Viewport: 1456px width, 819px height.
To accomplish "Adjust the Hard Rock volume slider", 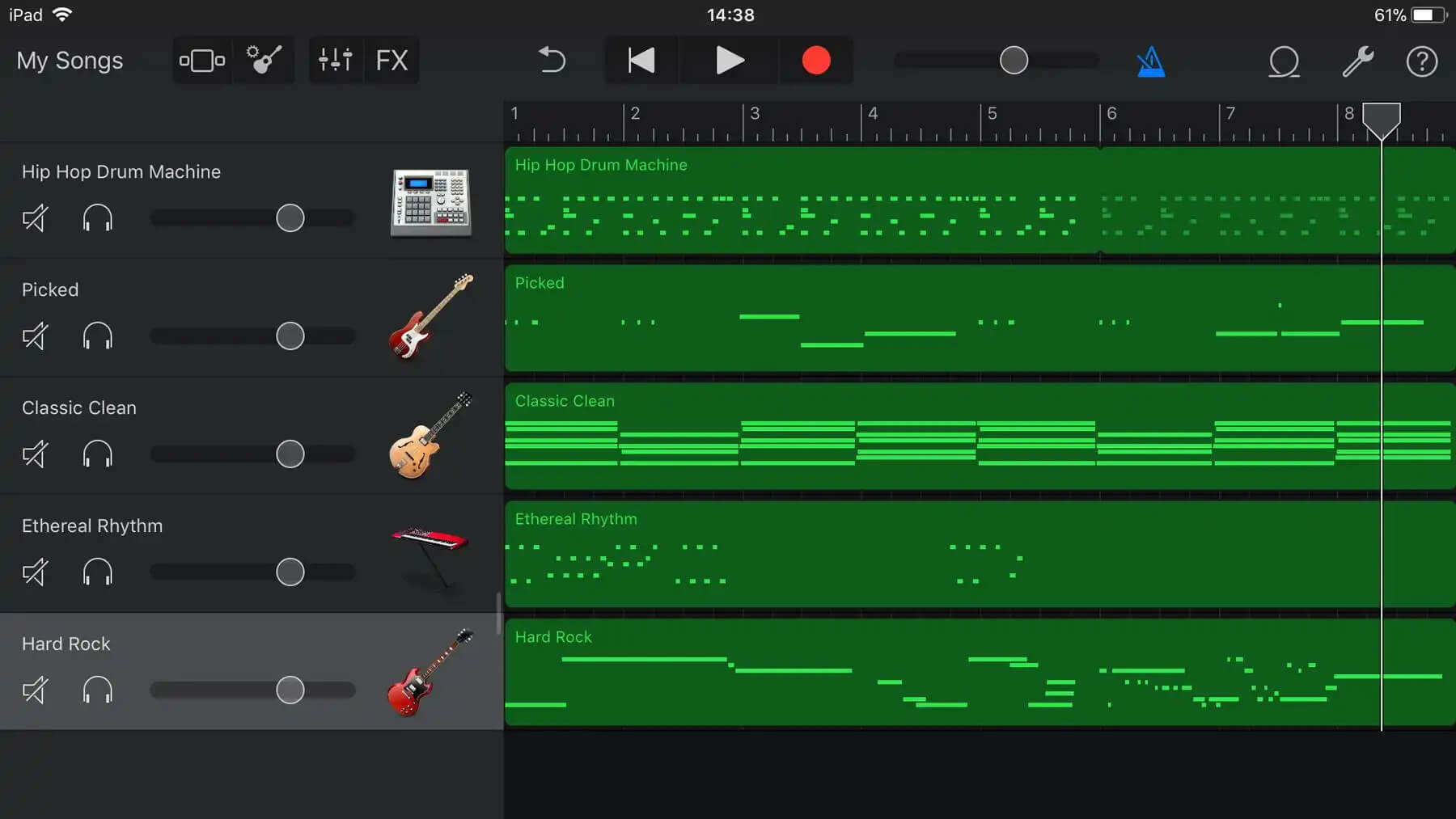I will [289, 690].
